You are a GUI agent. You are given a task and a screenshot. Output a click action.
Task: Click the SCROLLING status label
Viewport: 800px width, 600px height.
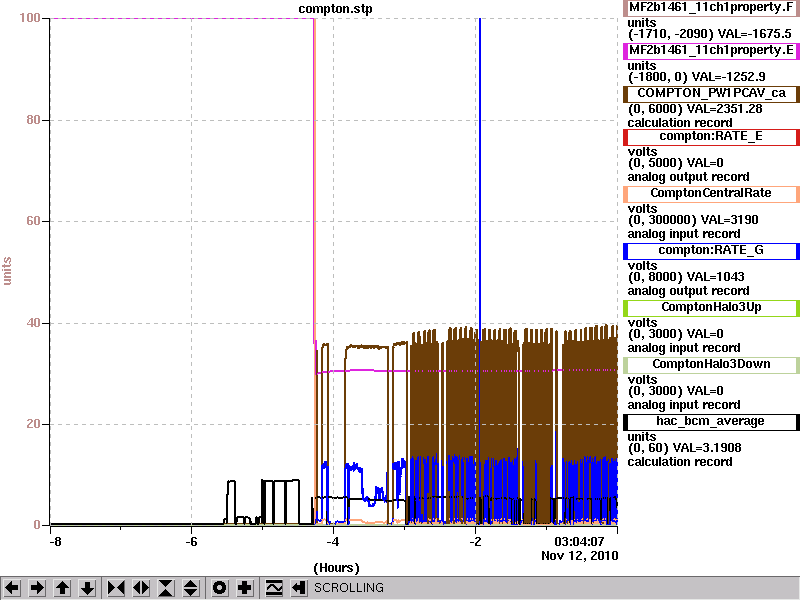click(348, 588)
